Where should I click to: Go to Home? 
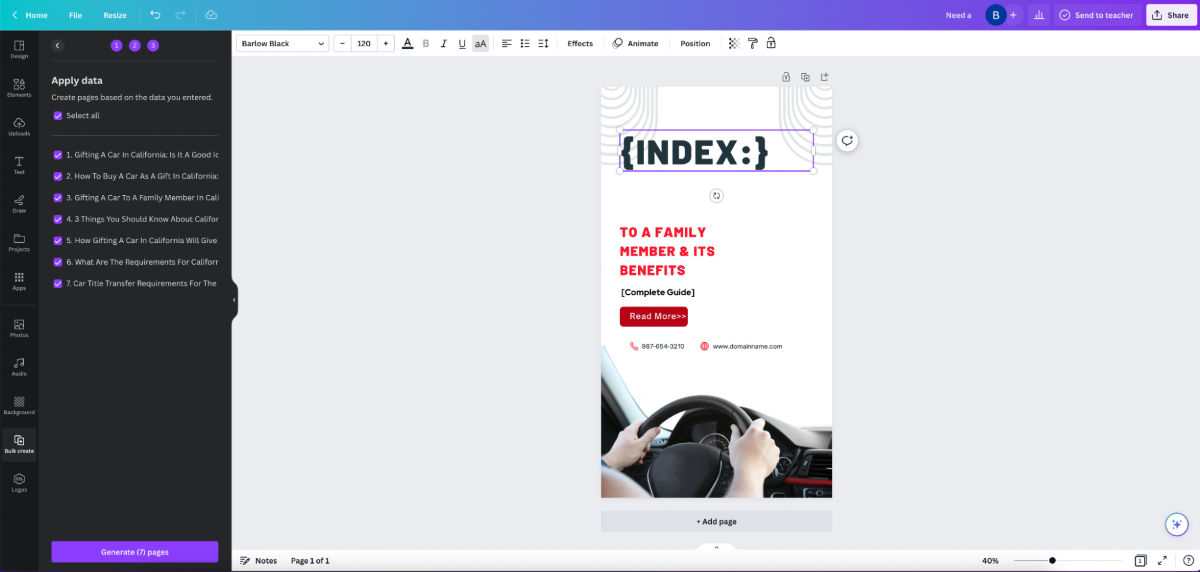[30, 15]
